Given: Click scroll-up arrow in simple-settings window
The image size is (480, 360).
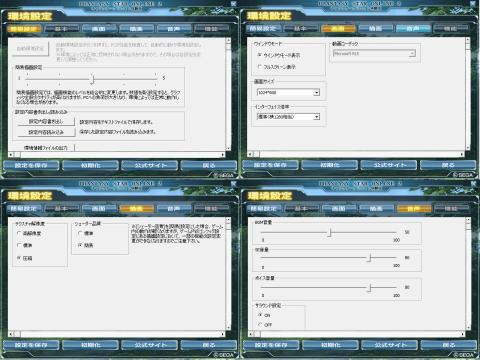Looking at the screenshot, I should click(x=228, y=40).
